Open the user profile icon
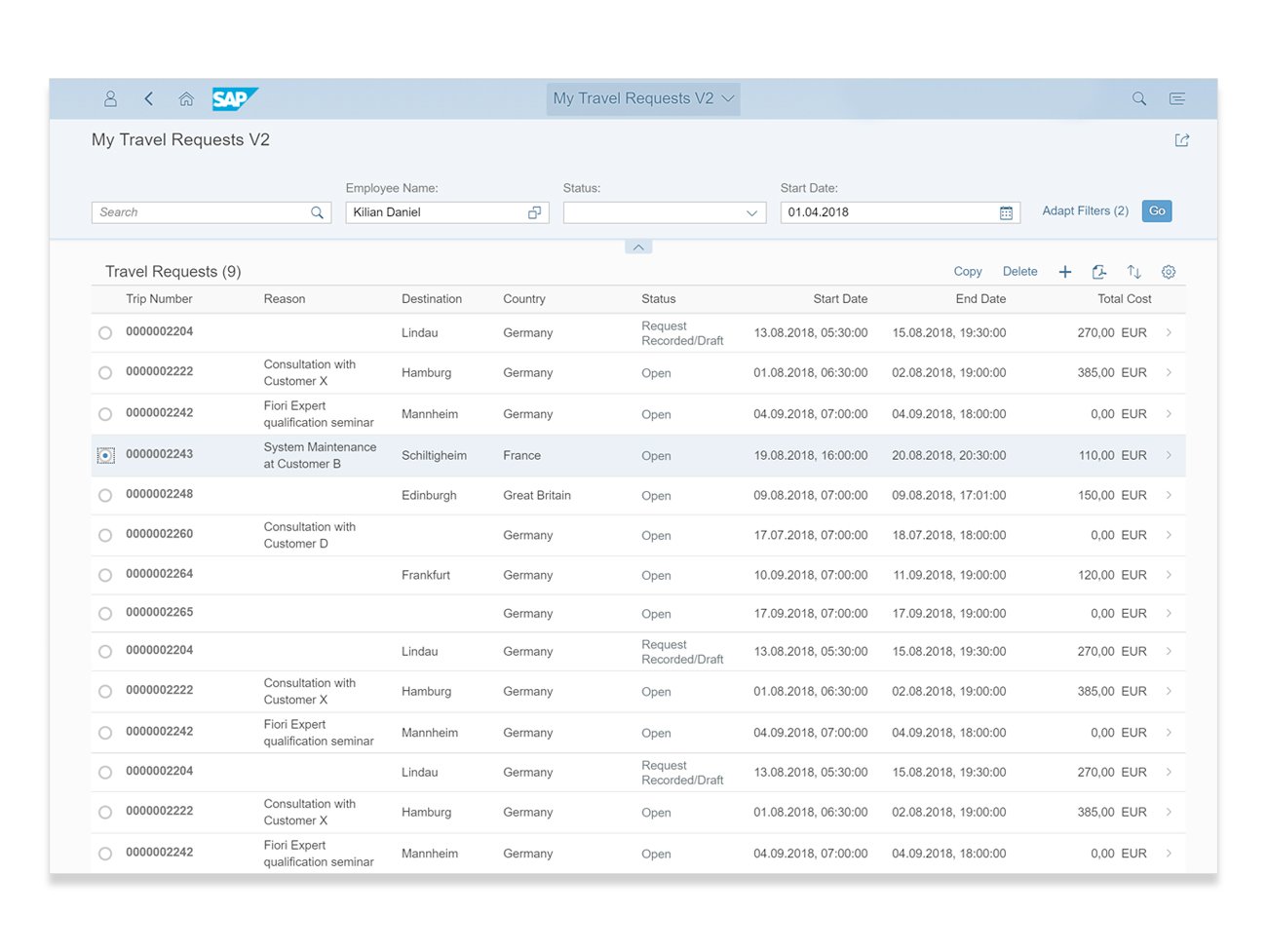This screenshot has height=952, width=1267. tap(110, 98)
